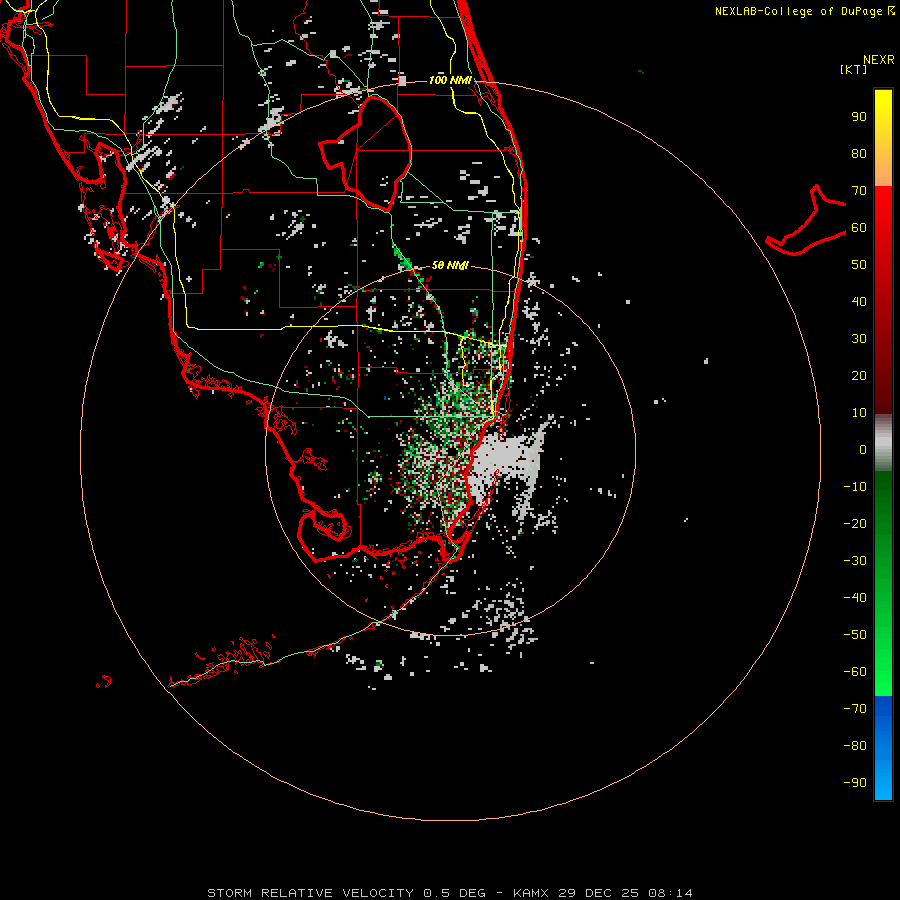The width and height of the screenshot is (900, 900).
Task: Click the NEXR label above the scale
Action: 878,60
